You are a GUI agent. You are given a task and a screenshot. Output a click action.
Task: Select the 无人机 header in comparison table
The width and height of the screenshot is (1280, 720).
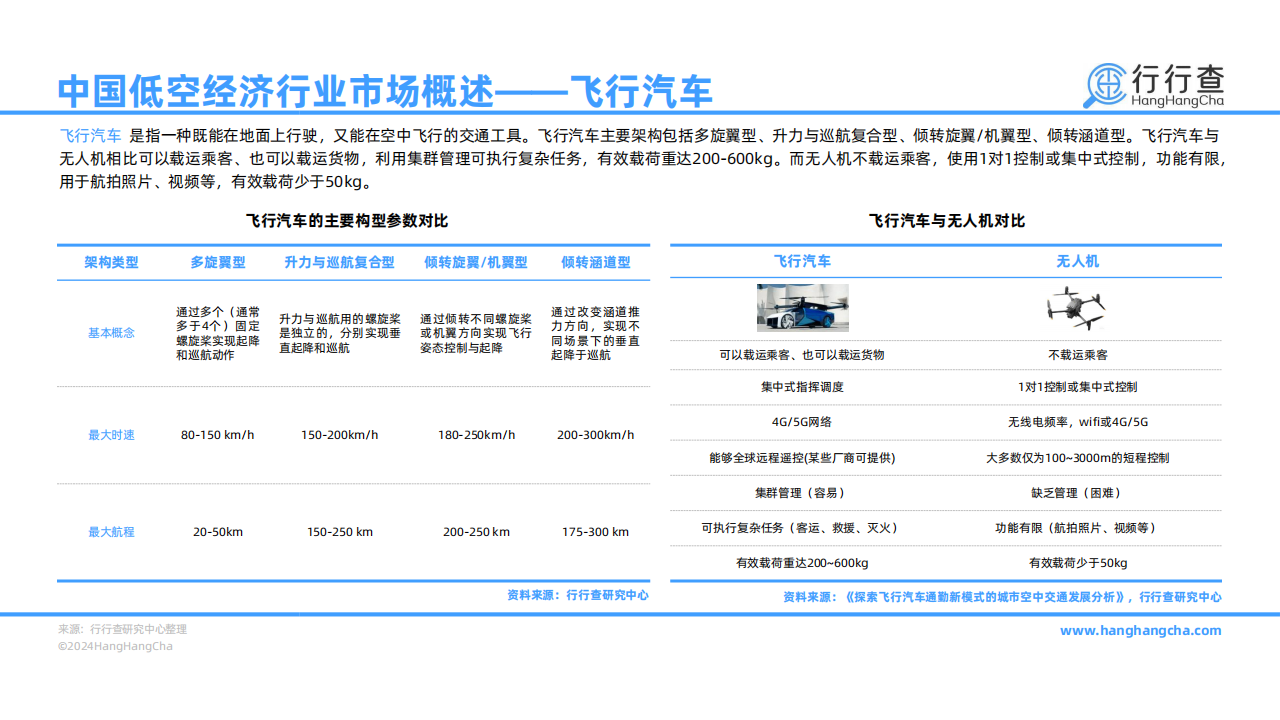[x=1078, y=261]
